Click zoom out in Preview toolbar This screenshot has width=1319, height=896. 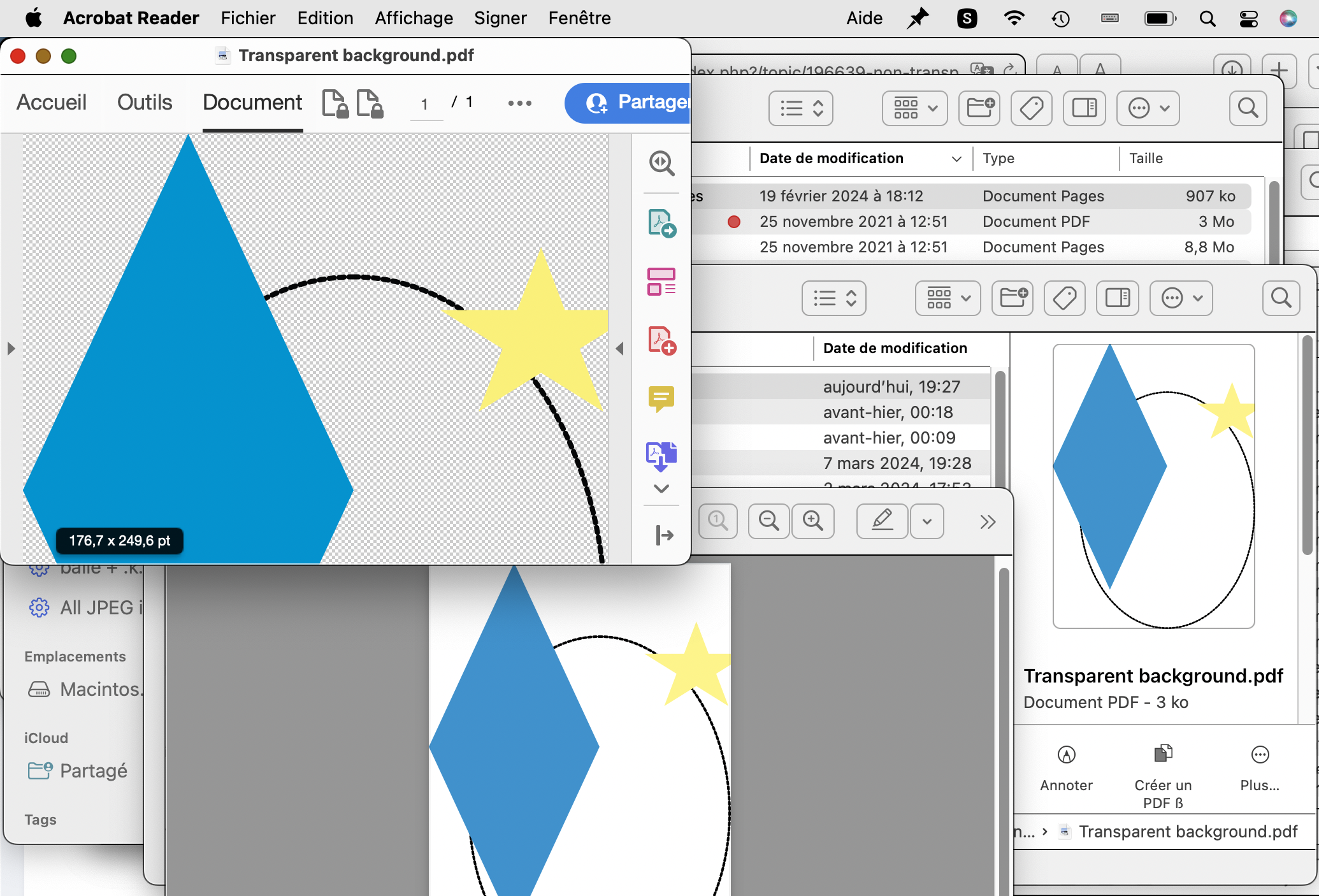click(x=768, y=521)
